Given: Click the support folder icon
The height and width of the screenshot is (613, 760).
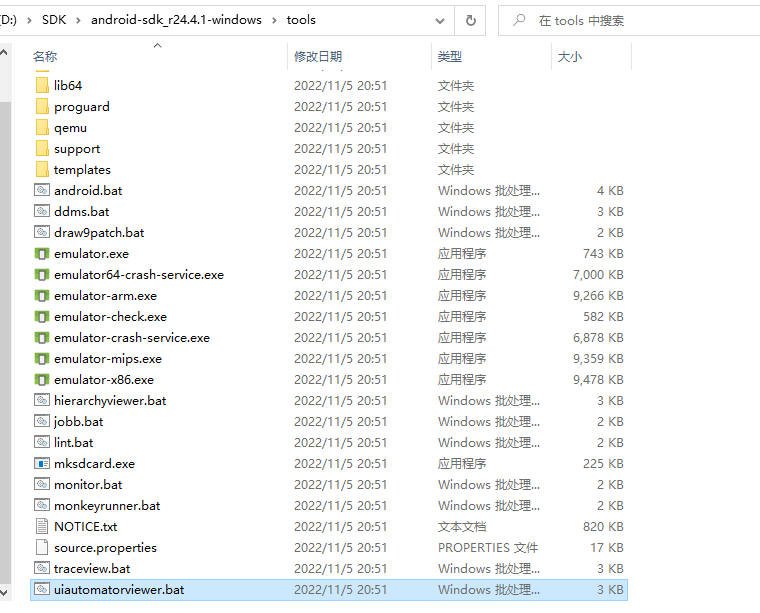Looking at the screenshot, I should pos(42,148).
